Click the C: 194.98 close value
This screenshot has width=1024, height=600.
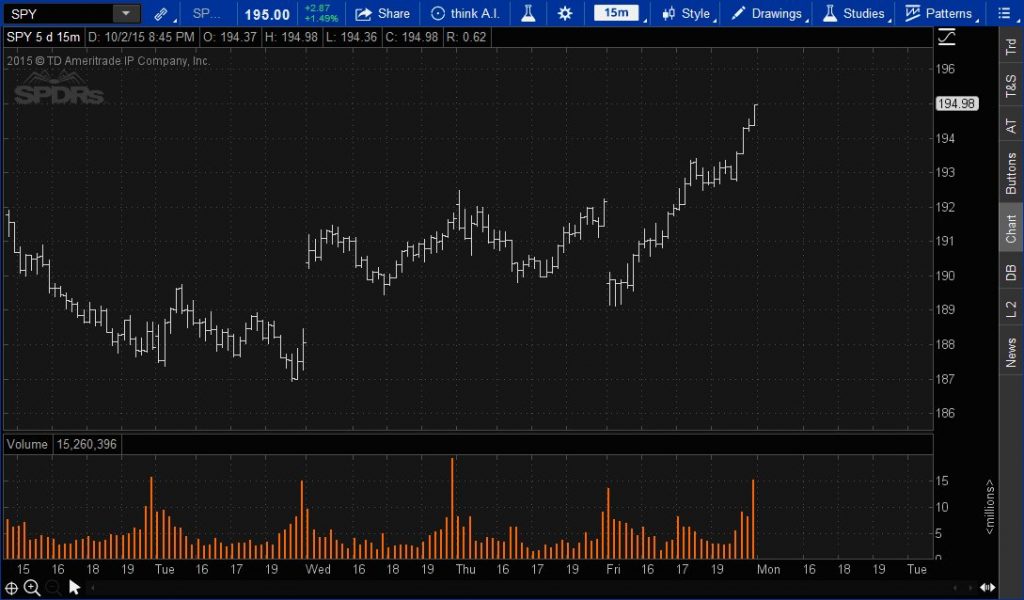point(411,37)
